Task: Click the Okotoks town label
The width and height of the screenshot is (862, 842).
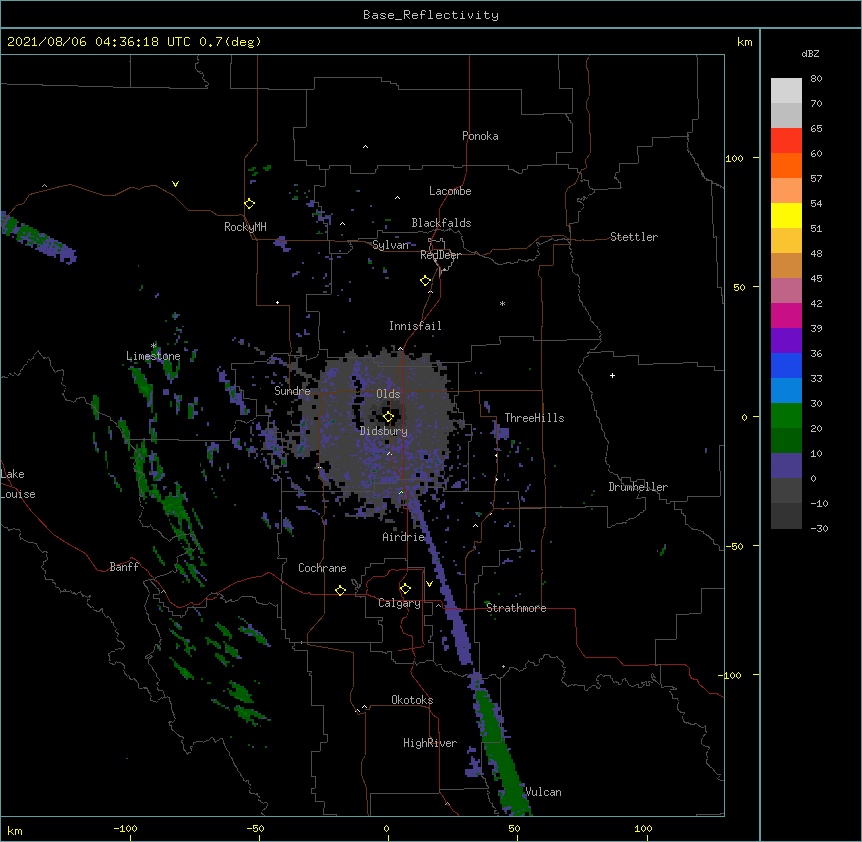Action: [x=412, y=700]
